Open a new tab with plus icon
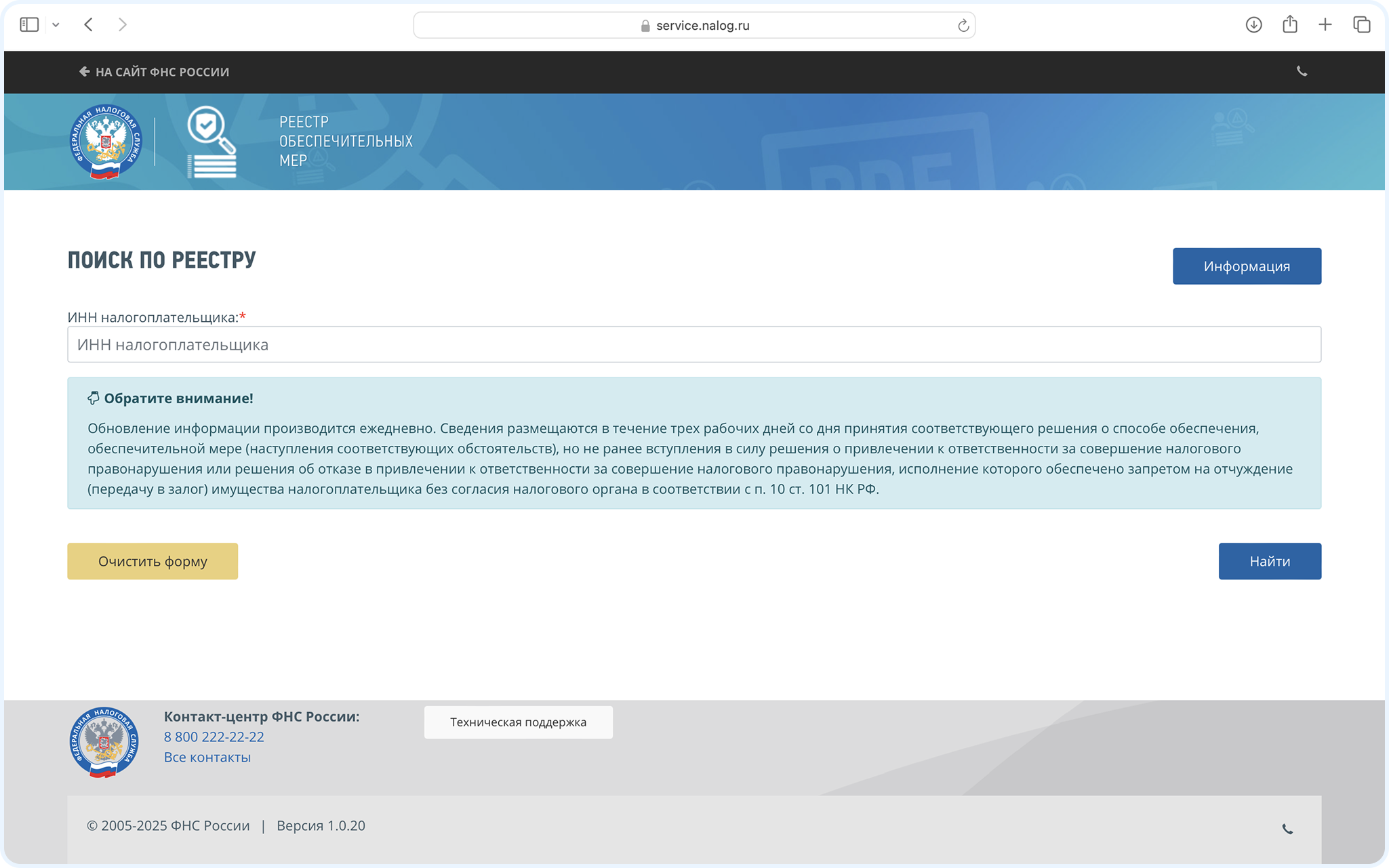 click(x=1325, y=25)
